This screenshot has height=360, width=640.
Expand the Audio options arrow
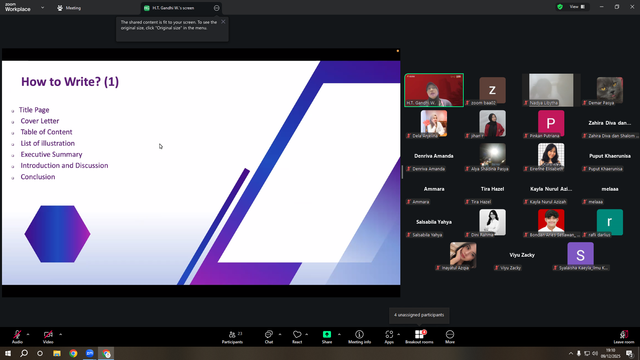[28, 334]
